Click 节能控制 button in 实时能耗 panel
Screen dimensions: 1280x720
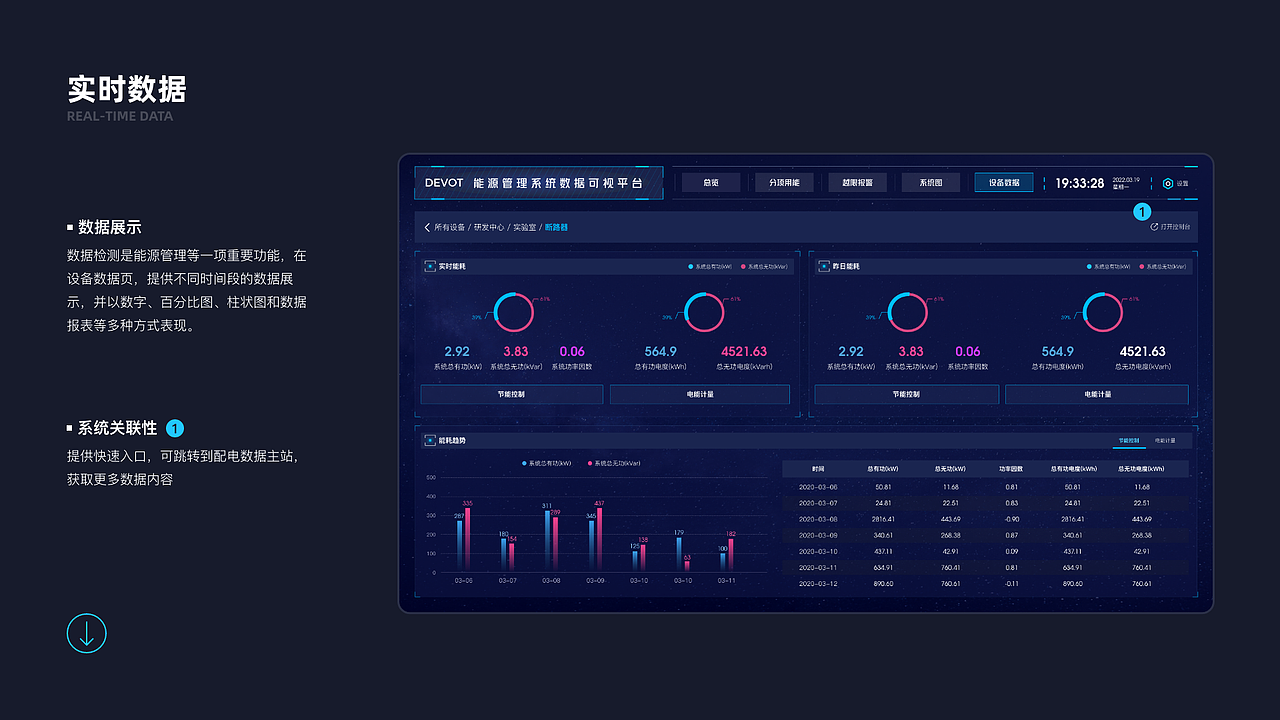[x=512, y=395]
